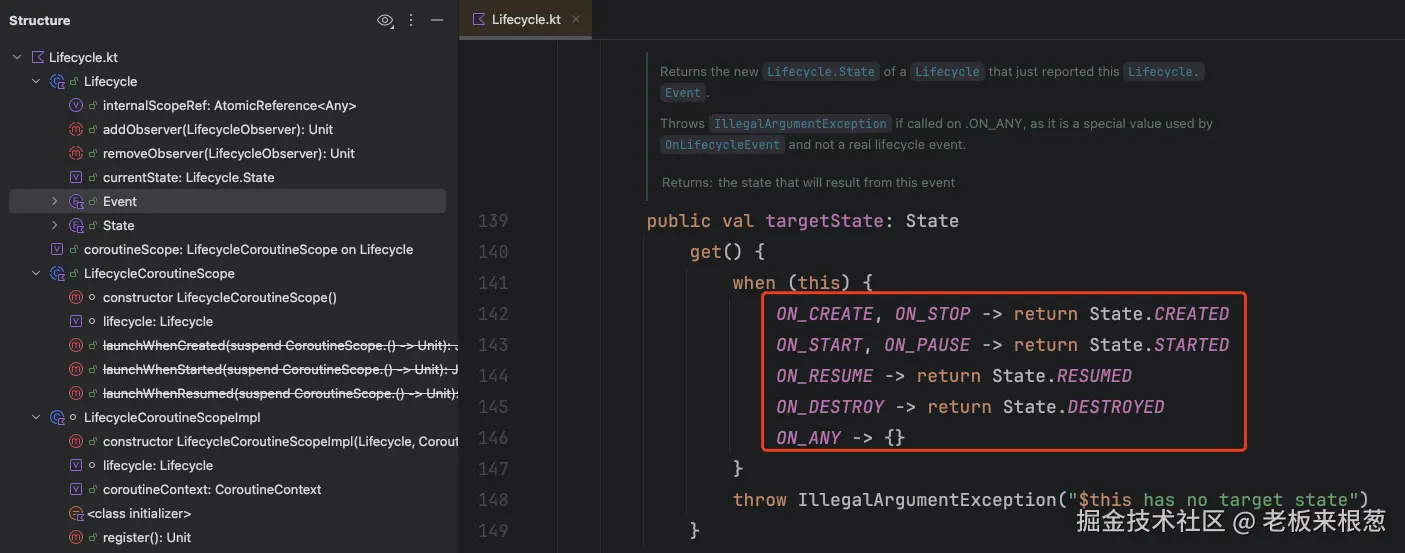This screenshot has width=1405, height=553.
Task: Click the Kotlin file icon beside Lifecycle.kt in tree
Action: pyautogui.click(x=39, y=57)
